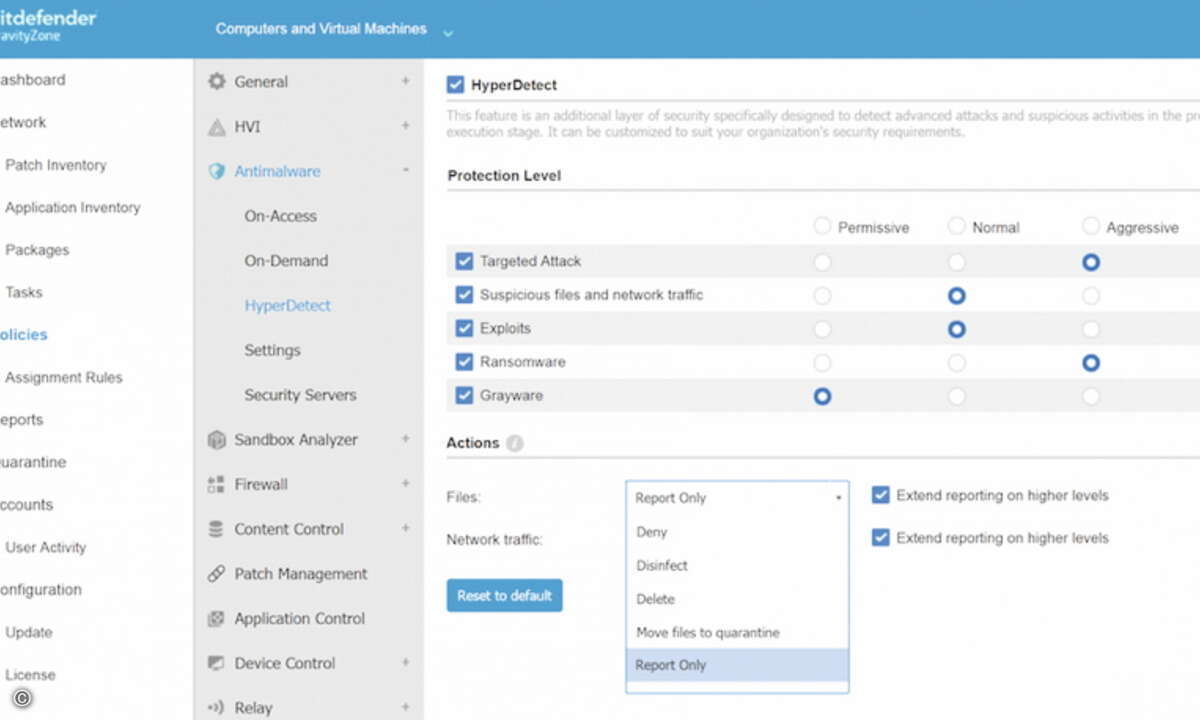The height and width of the screenshot is (720, 1200).
Task: Expand the General section plus
Action: coord(405,81)
